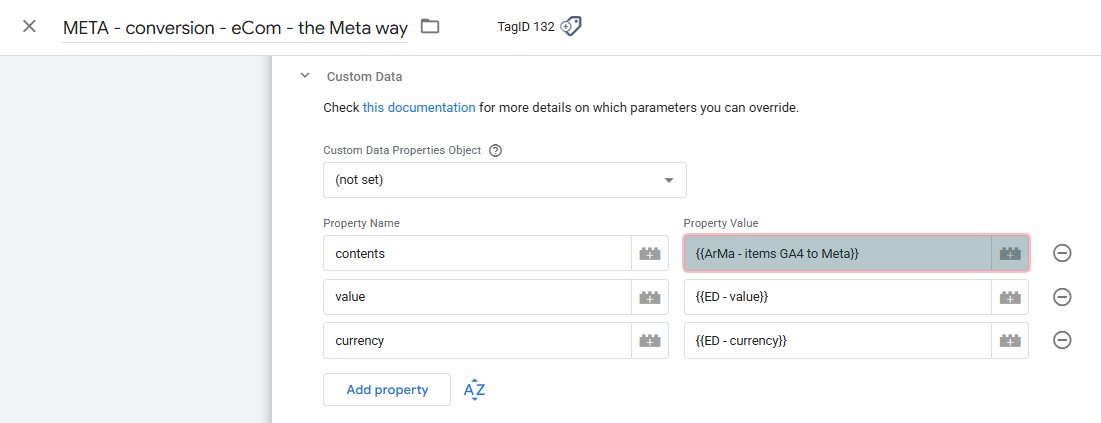Click the TagID 132 tag icon

click(x=571, y=27)
